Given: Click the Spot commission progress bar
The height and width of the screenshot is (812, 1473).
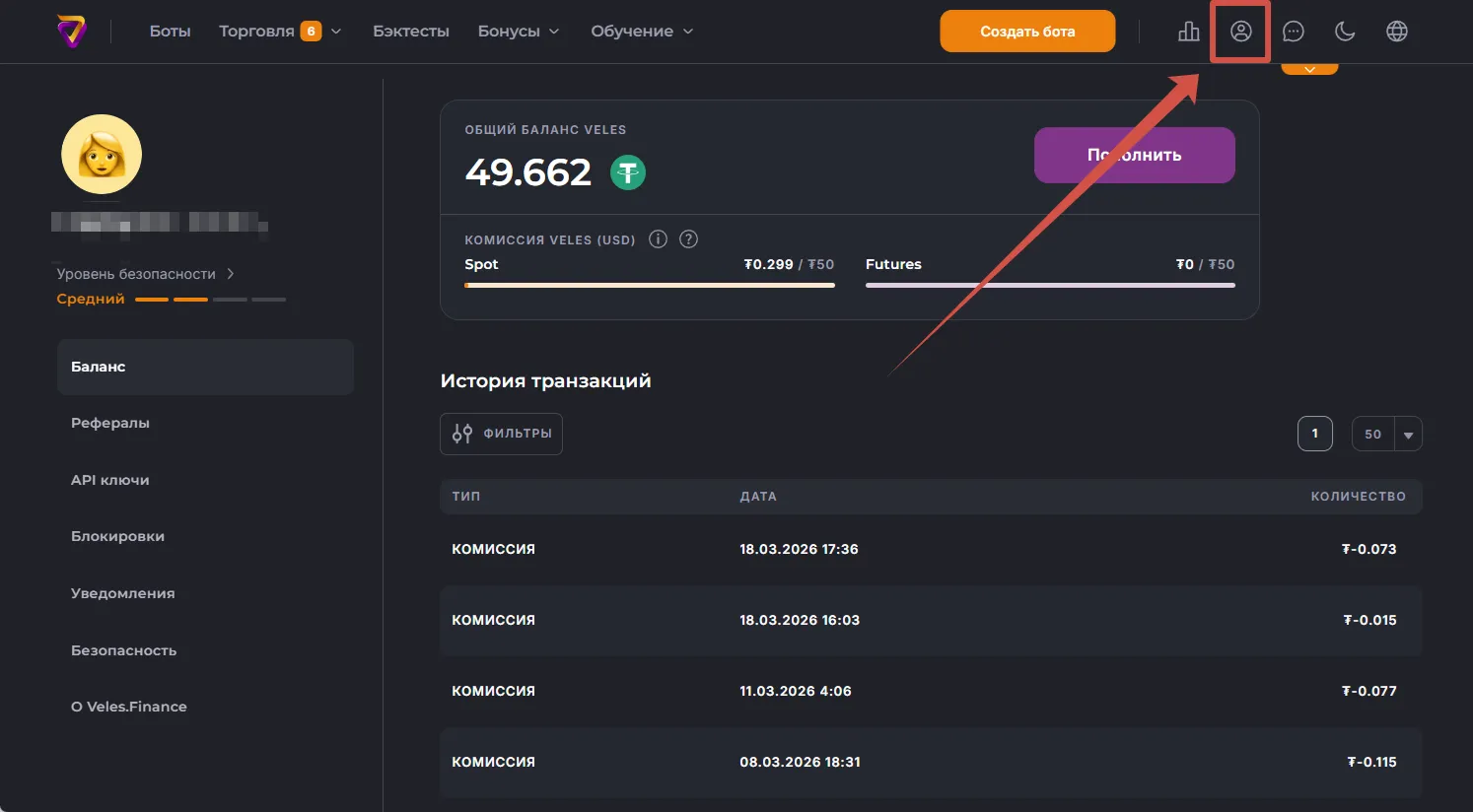Looking at the screenshot, I should [x=649, y=285].
